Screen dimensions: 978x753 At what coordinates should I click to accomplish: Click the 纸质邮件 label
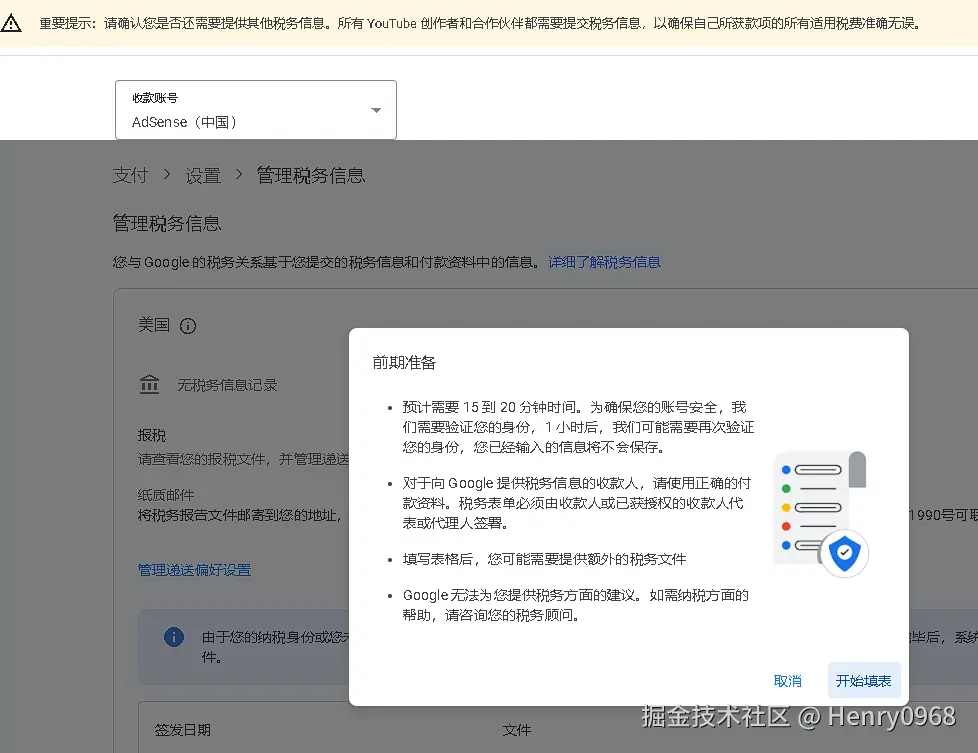(x=166, y=495)
